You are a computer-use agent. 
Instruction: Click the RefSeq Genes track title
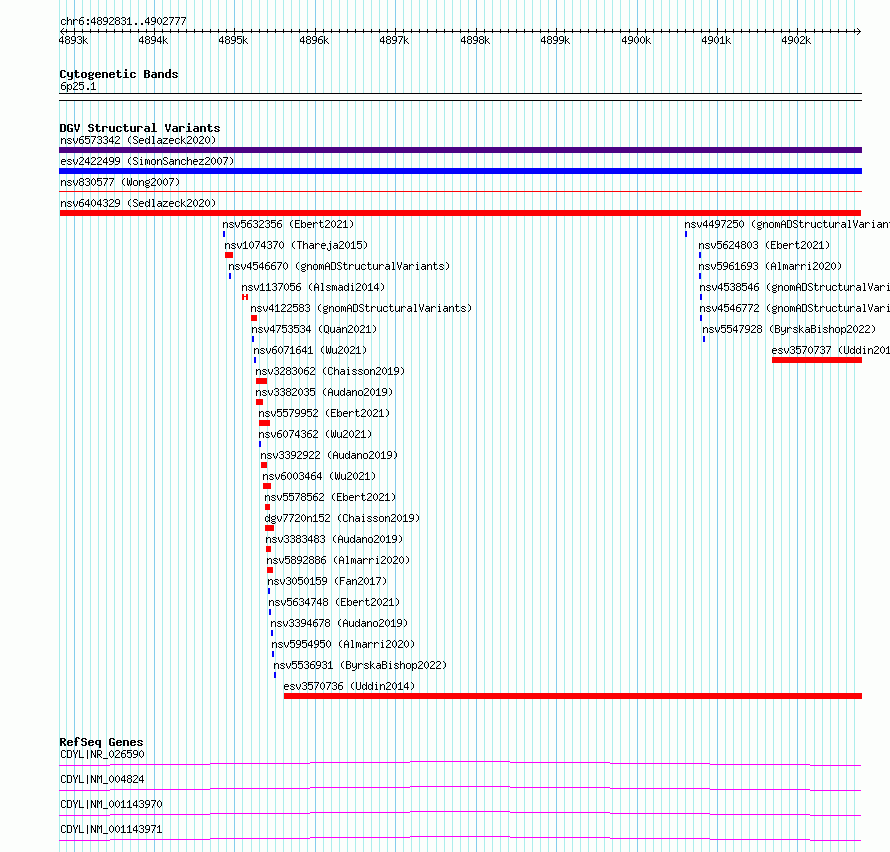click(101, 742)
